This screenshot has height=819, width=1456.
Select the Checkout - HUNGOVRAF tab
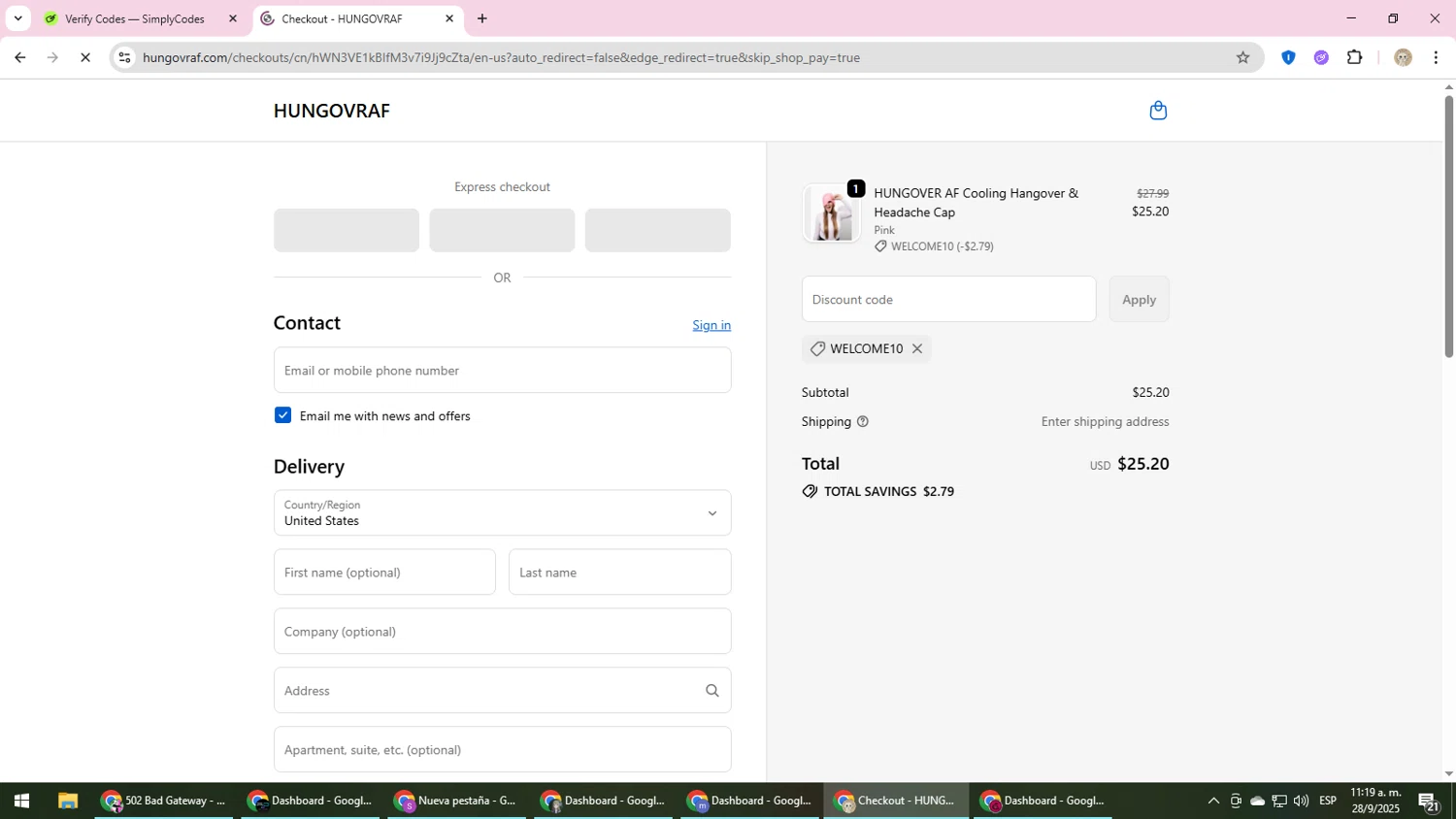point(341,18)
